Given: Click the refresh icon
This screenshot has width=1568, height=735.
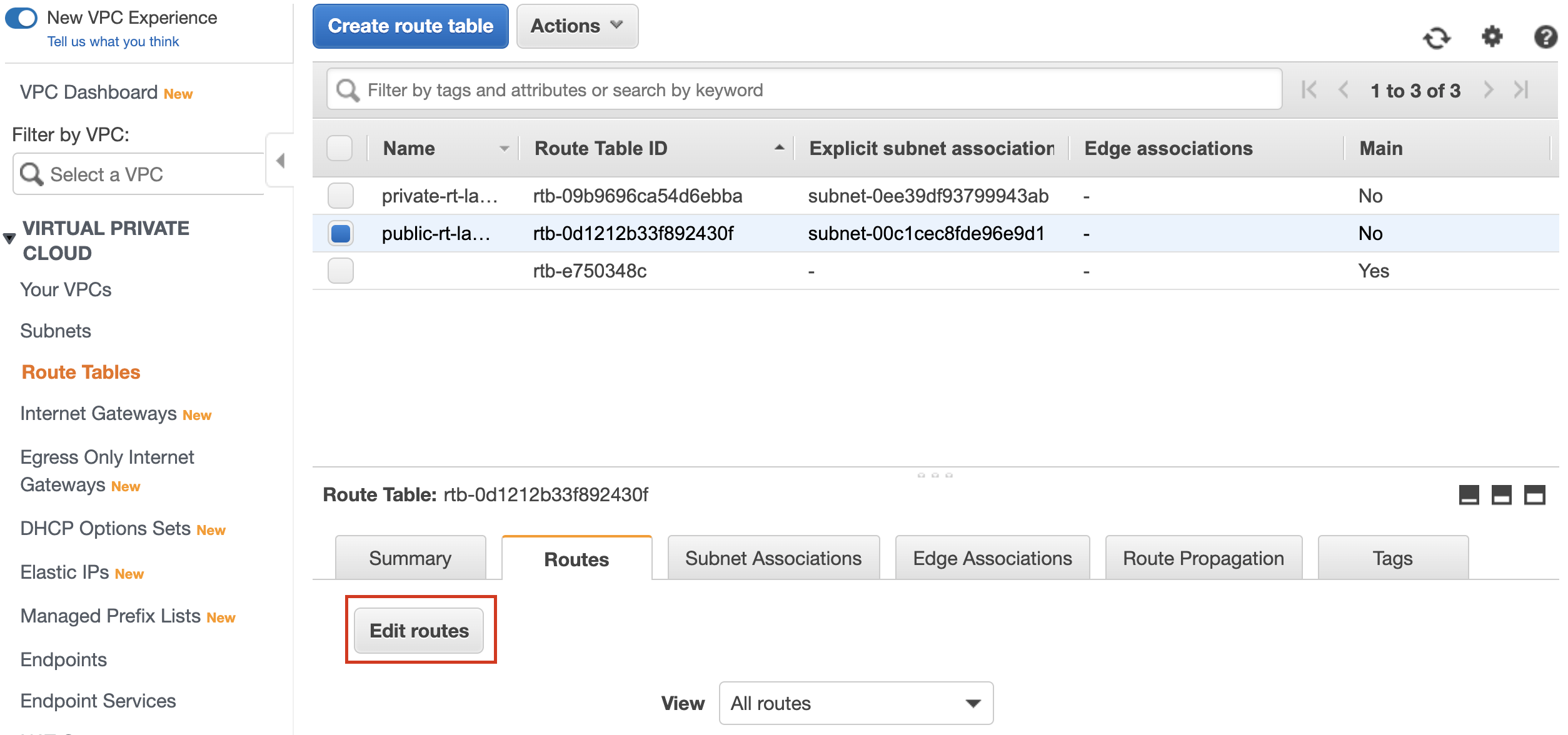Looking at the screenshot, I should [1437, 38].
